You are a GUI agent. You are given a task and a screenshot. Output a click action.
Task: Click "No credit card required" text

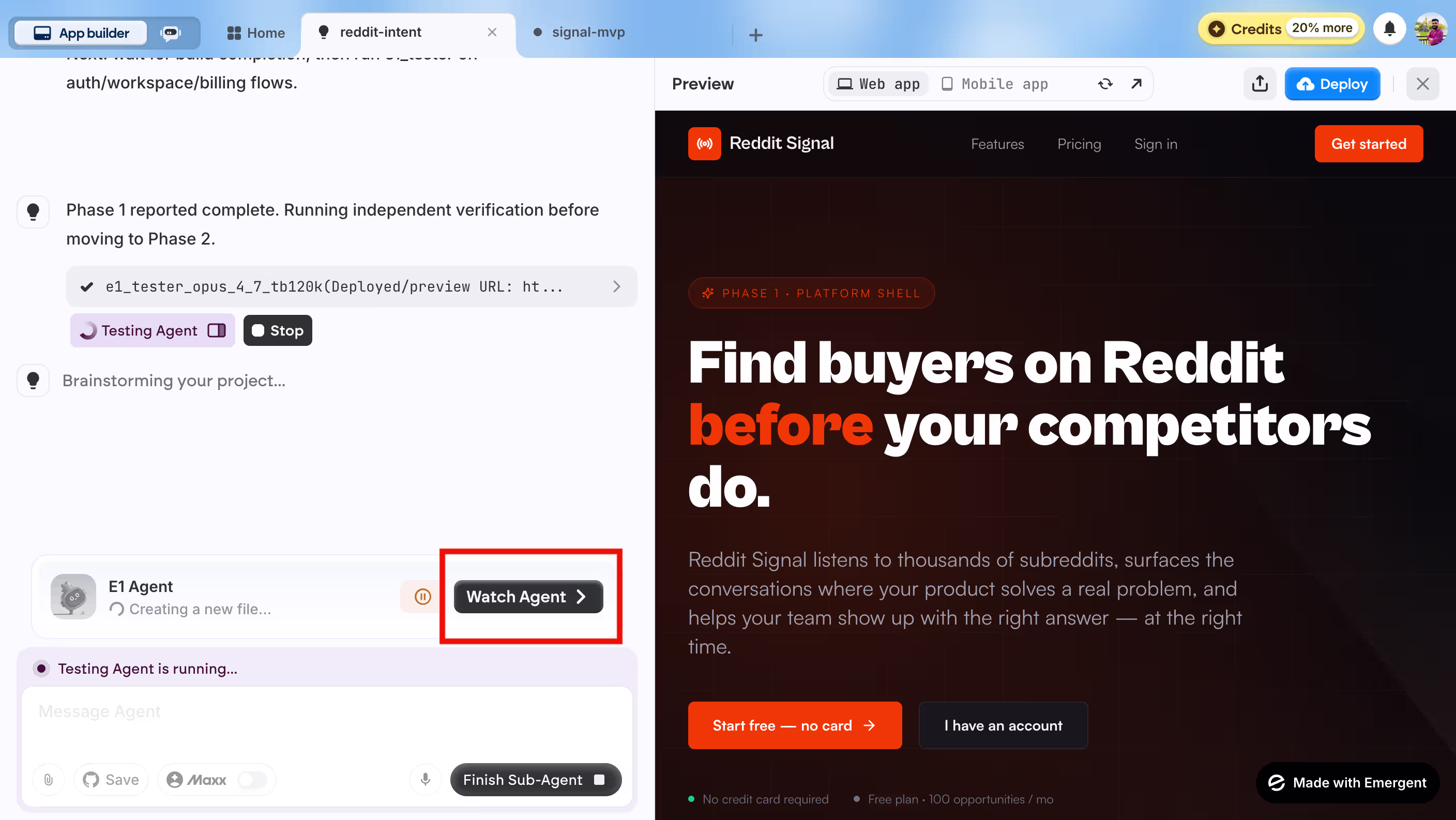click(765, 799)
